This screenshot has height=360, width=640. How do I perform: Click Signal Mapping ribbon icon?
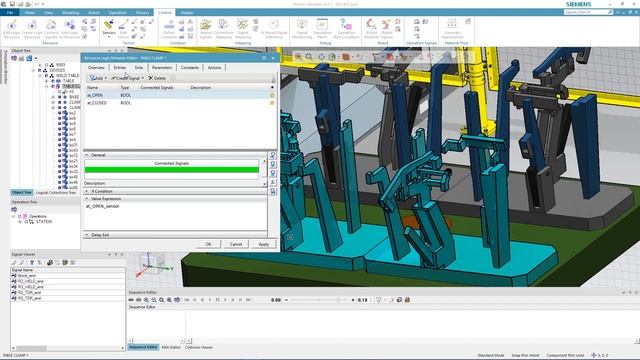tap(243, 29)
